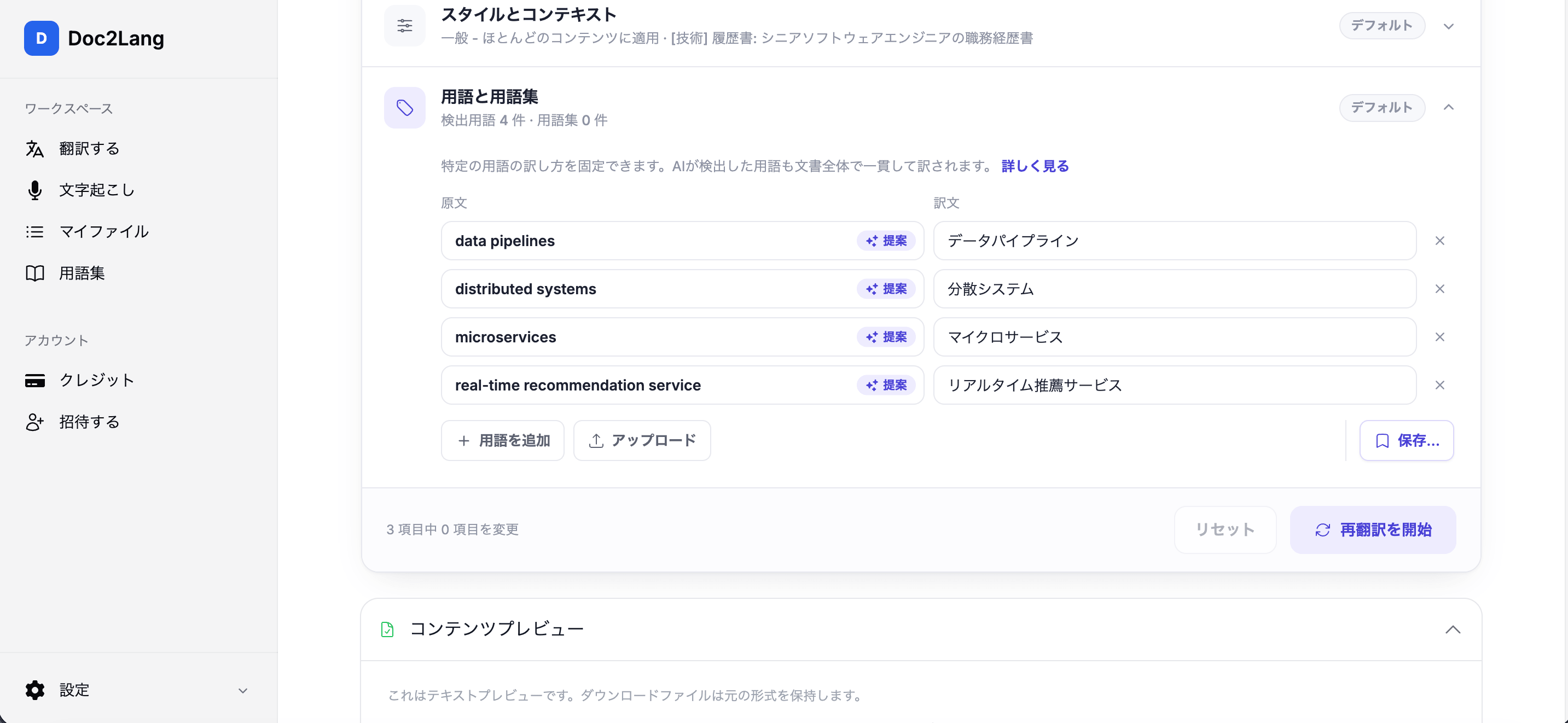Click the リセット button
Viewport: 1568px width, 723px height.
(1225, 529)
